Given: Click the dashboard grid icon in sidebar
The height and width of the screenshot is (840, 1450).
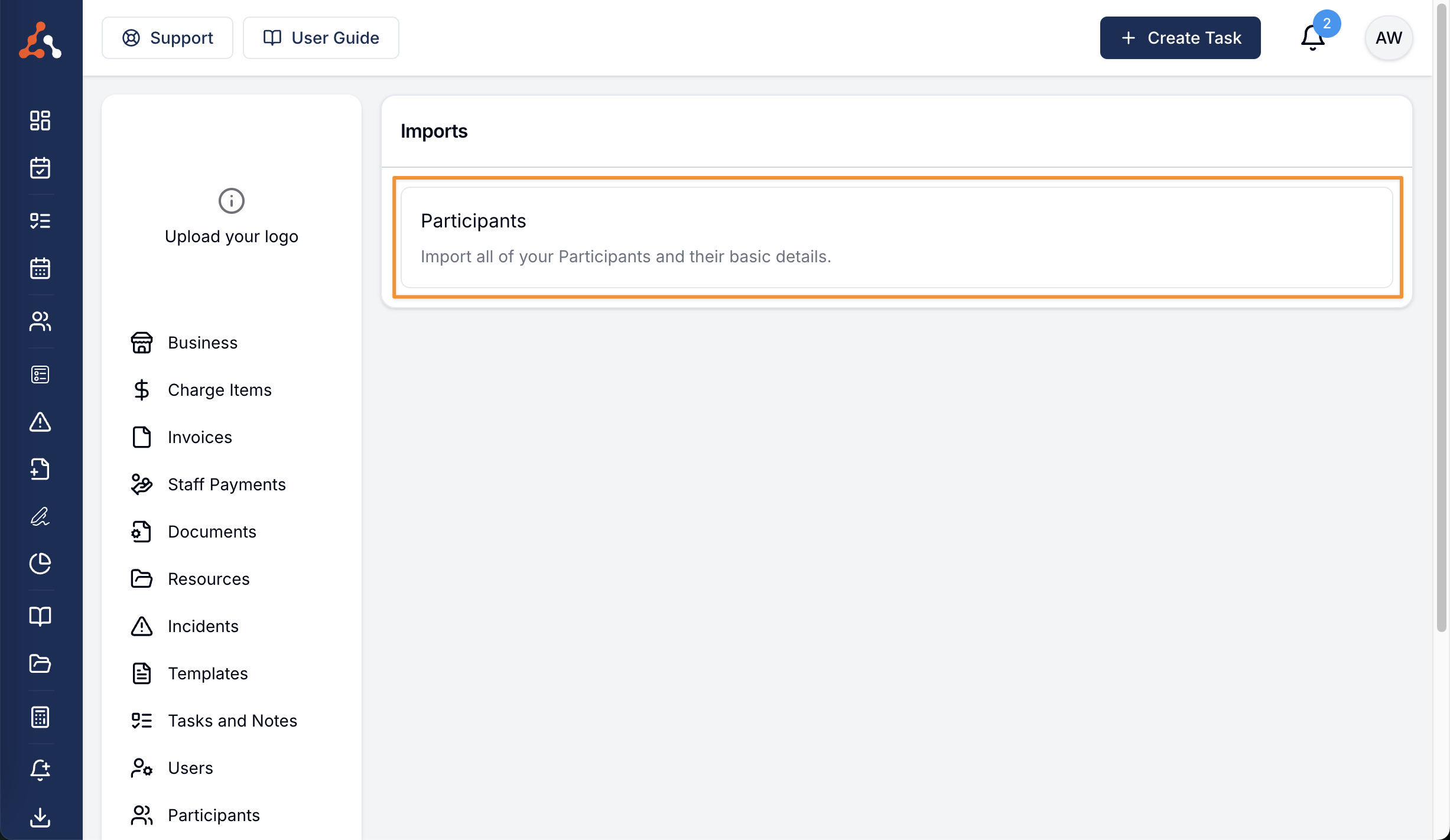Looking at the screenshot, I should [x=40, y=121].
